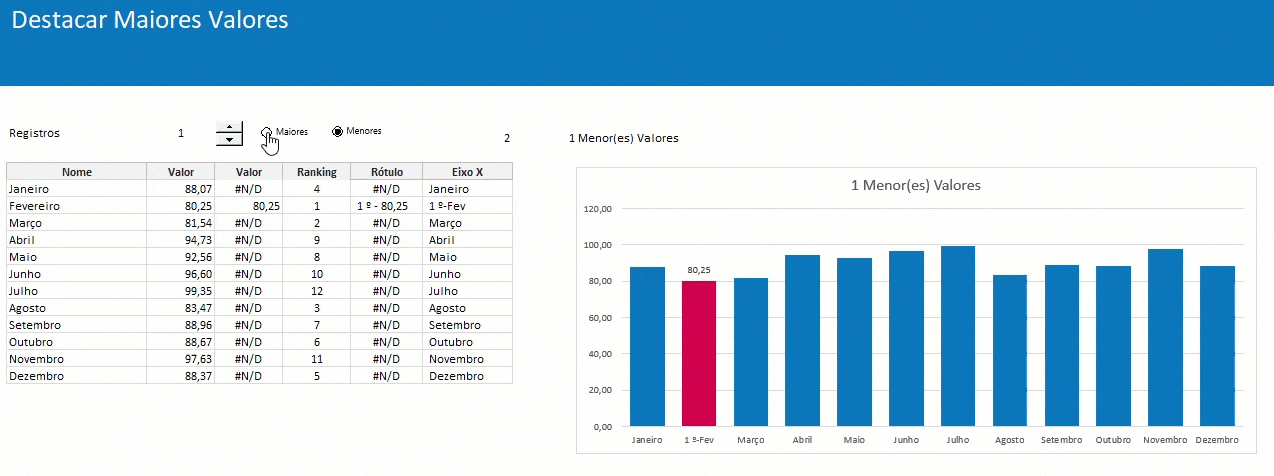Click the Ranking column header
1274x476 pixels.
tap(317, 172)
